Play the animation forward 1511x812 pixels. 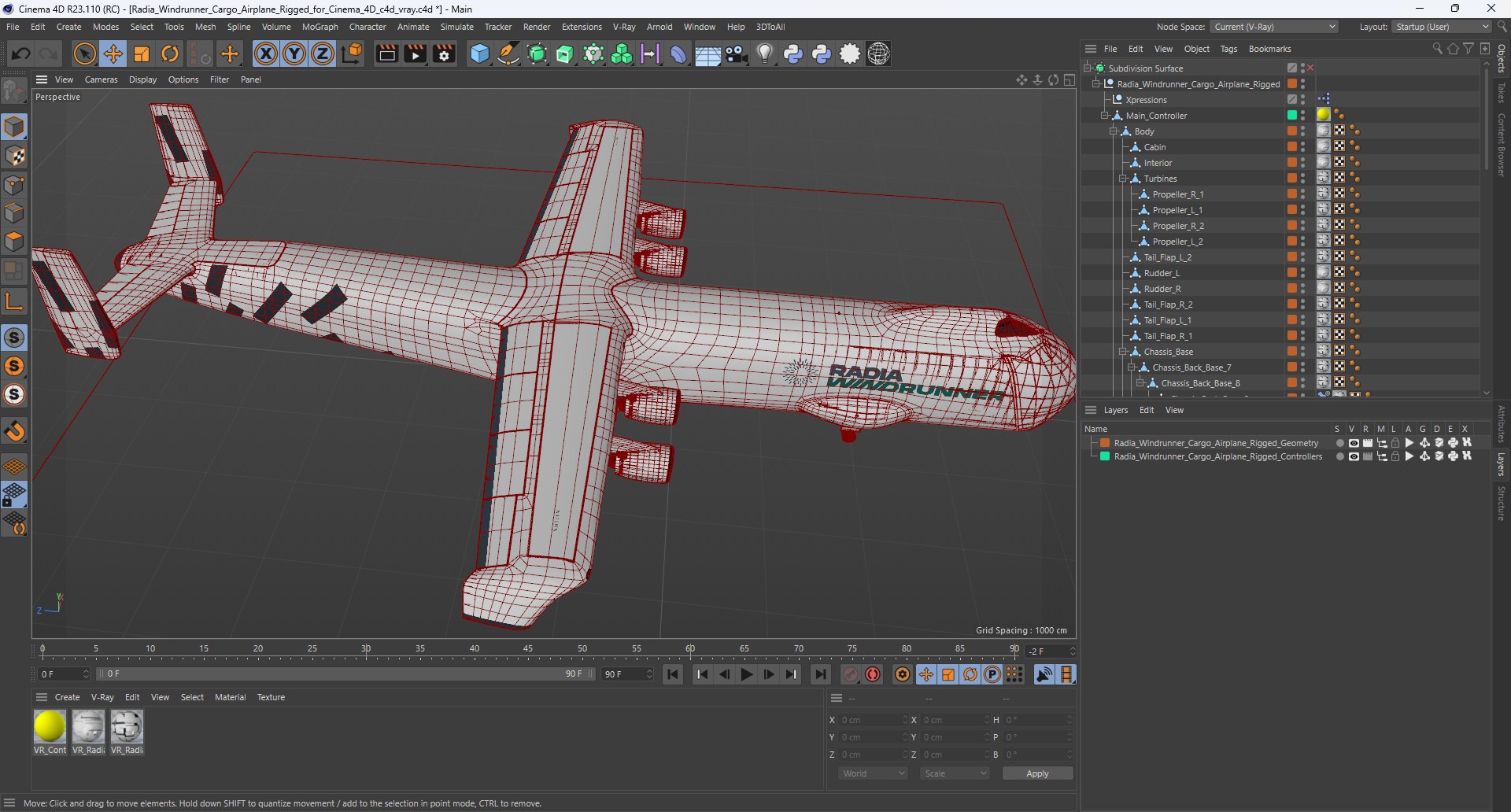(x=746, y=674)
